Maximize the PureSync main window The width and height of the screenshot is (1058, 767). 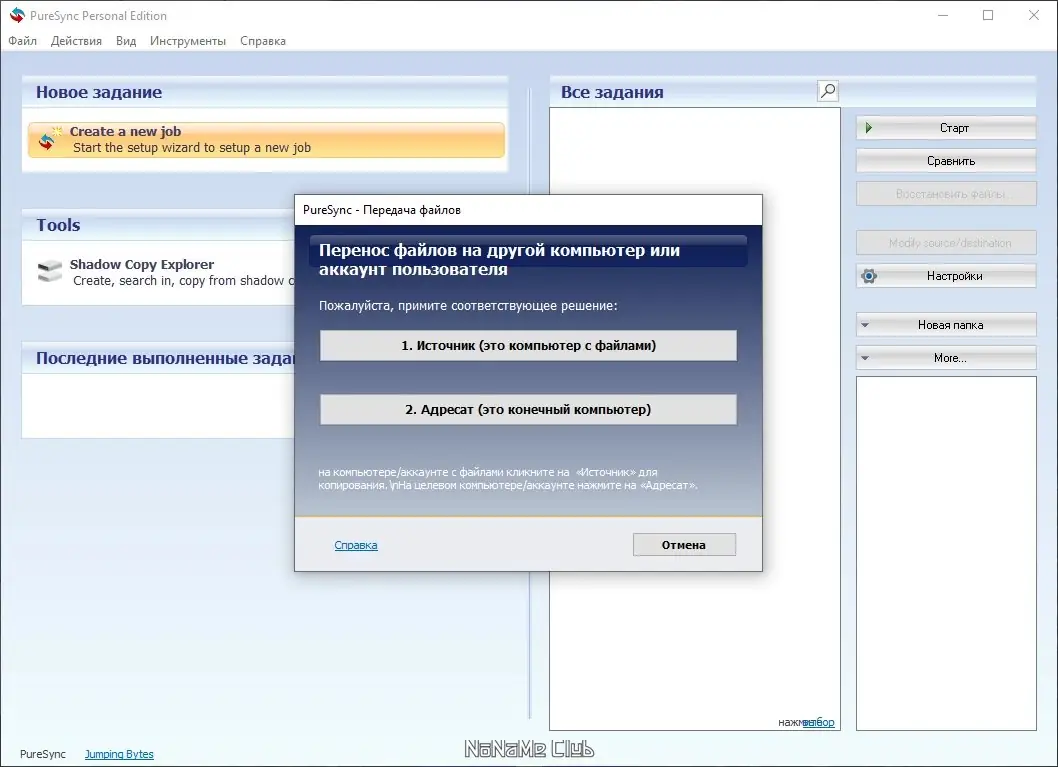[x=988, y=15]
